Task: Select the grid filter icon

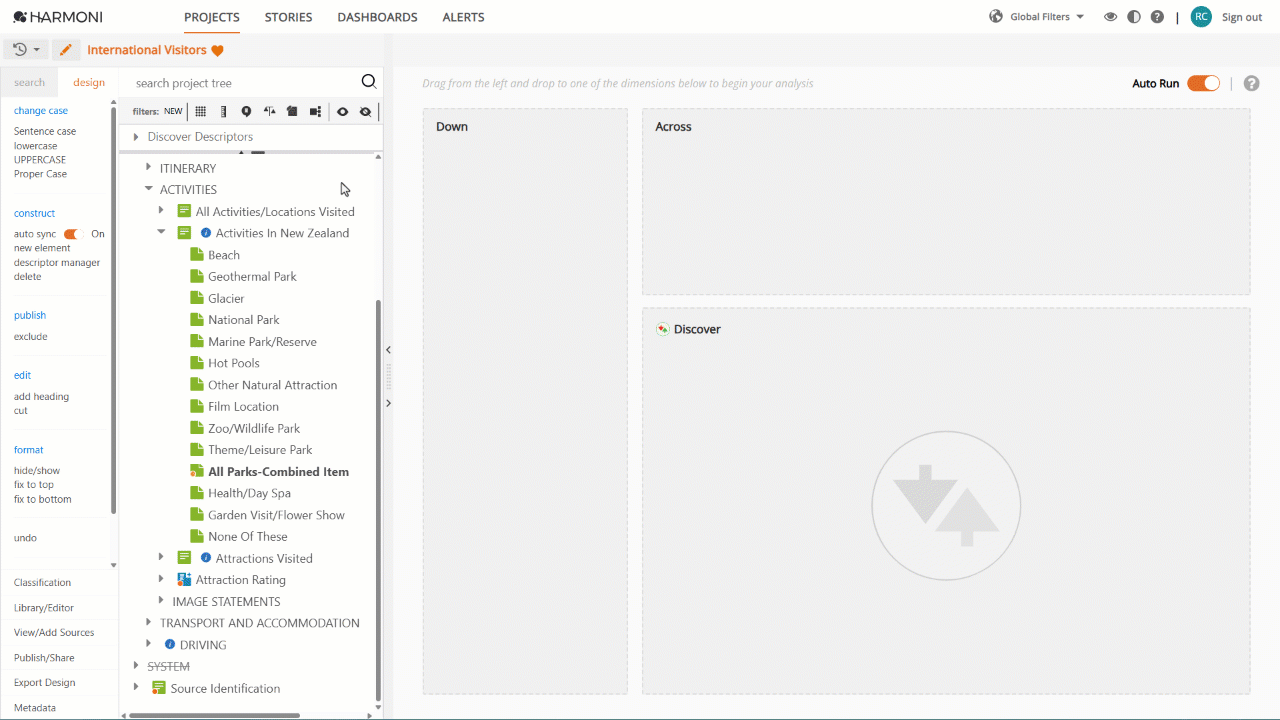Action: tap(201, 112)
